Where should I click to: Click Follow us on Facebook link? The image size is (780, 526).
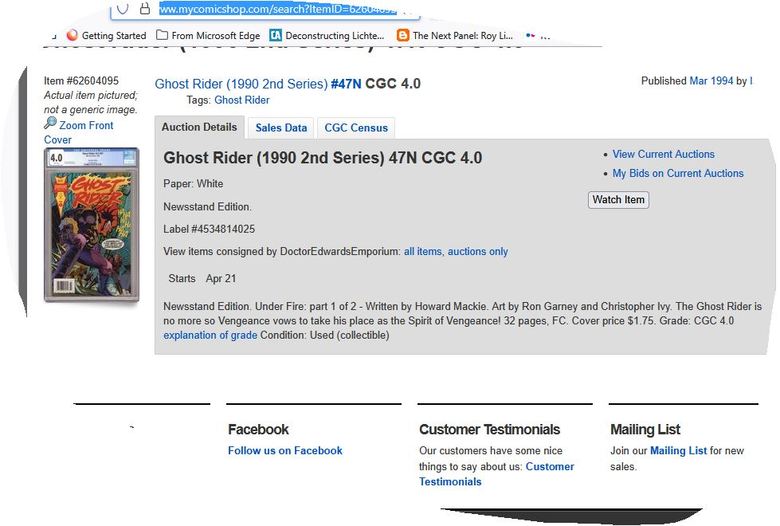pyautogui.click(x=285, y=450)
